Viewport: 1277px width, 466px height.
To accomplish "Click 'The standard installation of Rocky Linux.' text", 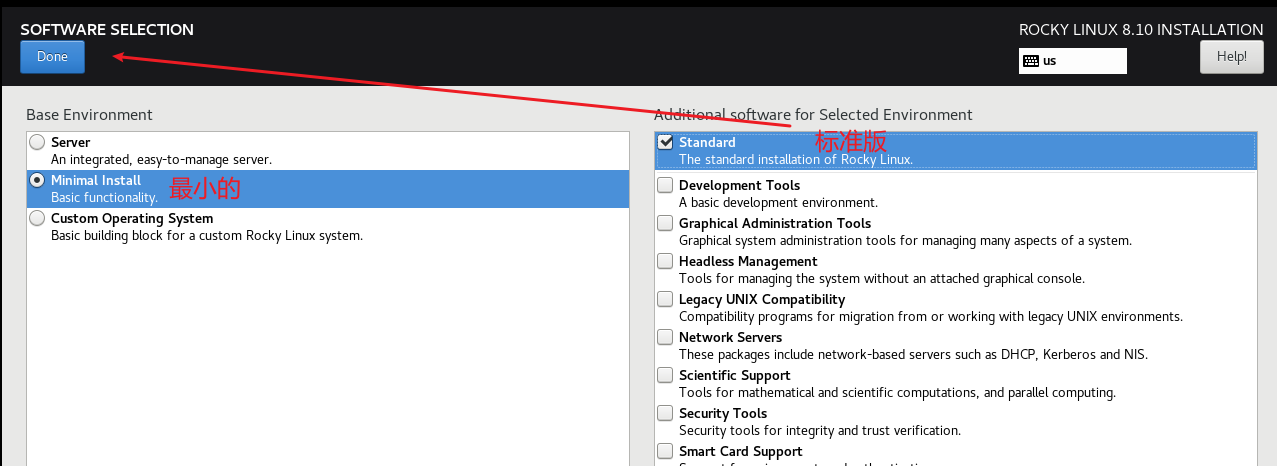I will click(796, 159).
